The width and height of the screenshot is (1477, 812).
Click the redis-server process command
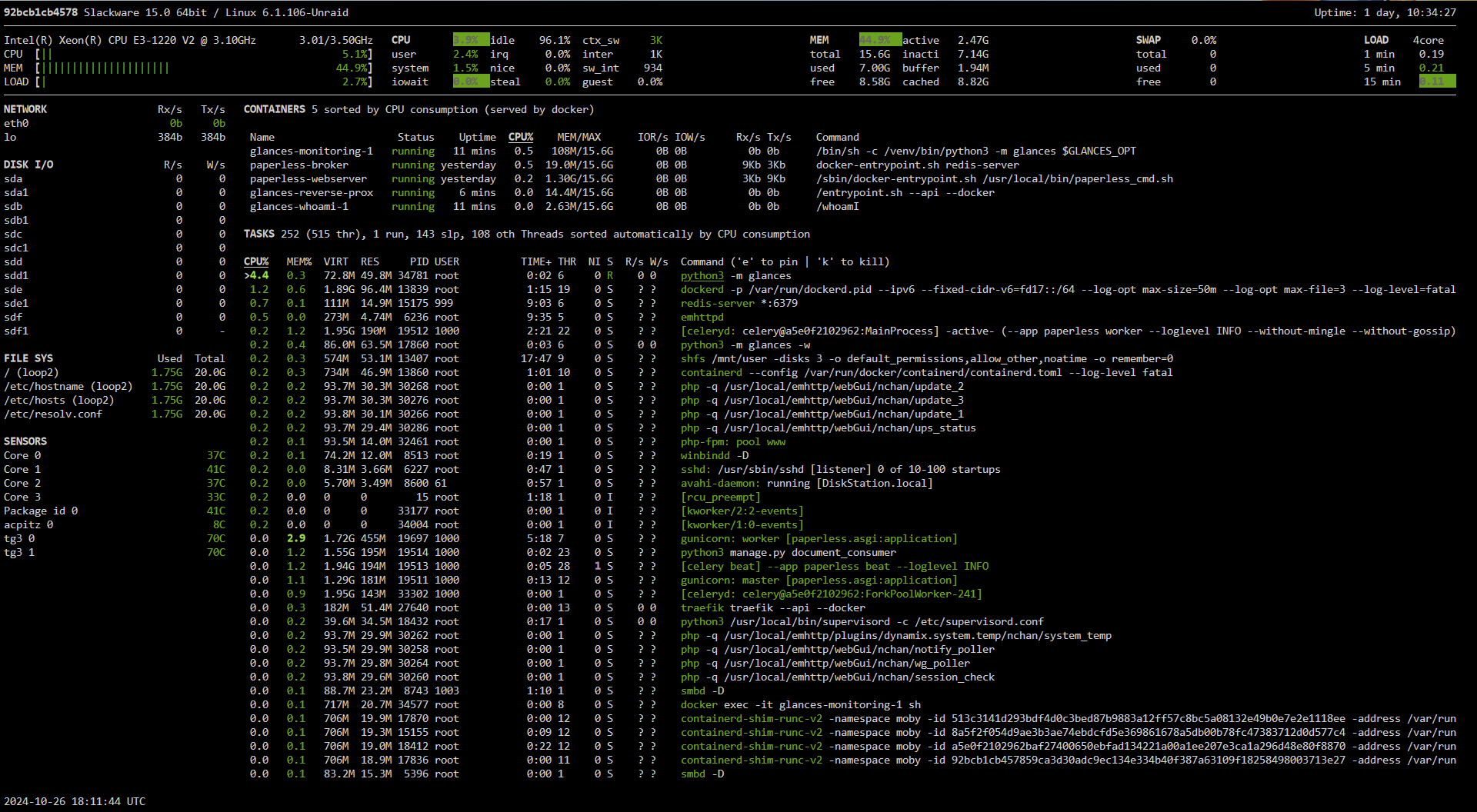739,303
